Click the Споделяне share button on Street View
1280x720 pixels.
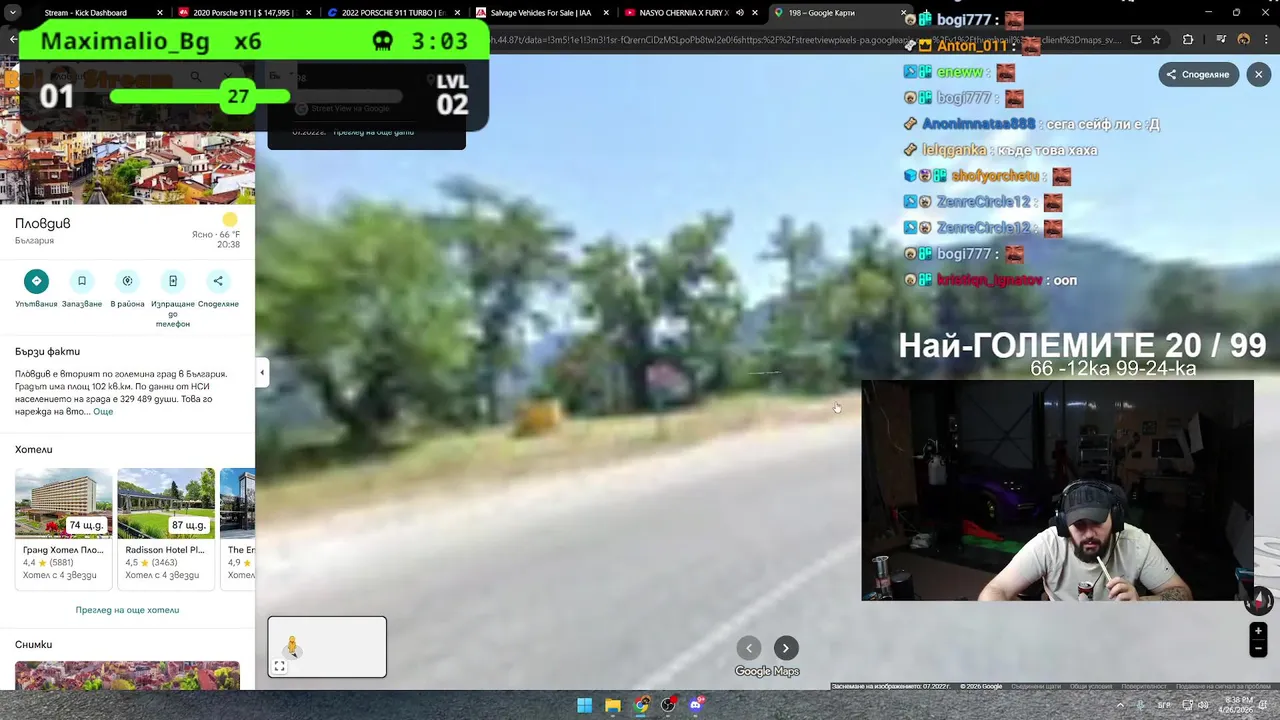coord(1198,74)
